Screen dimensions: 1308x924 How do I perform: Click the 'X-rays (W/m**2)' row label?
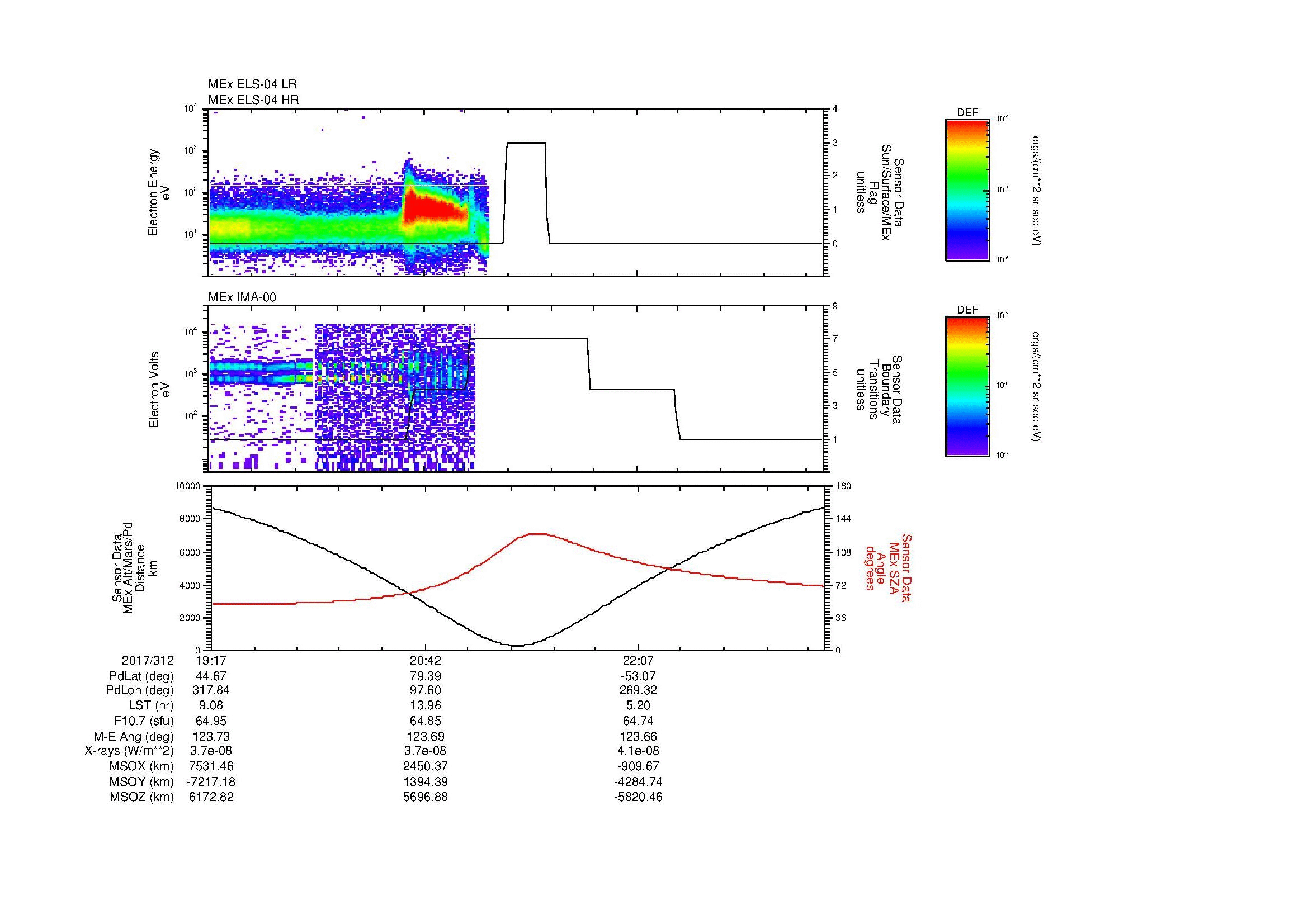[129, 751]
